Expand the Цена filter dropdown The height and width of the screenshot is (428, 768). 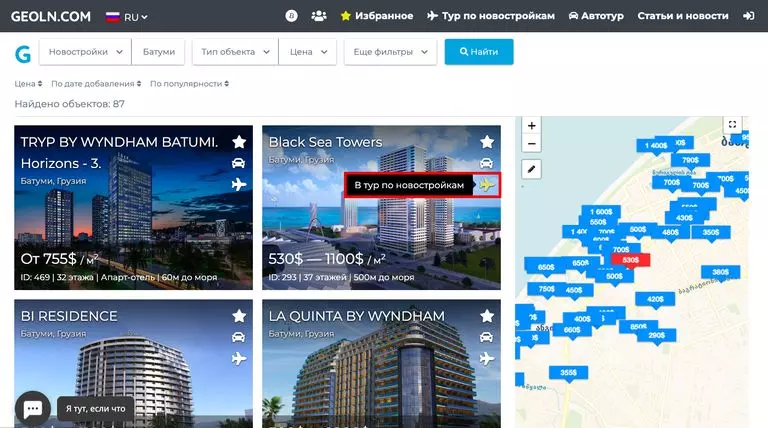coord(308,52)
